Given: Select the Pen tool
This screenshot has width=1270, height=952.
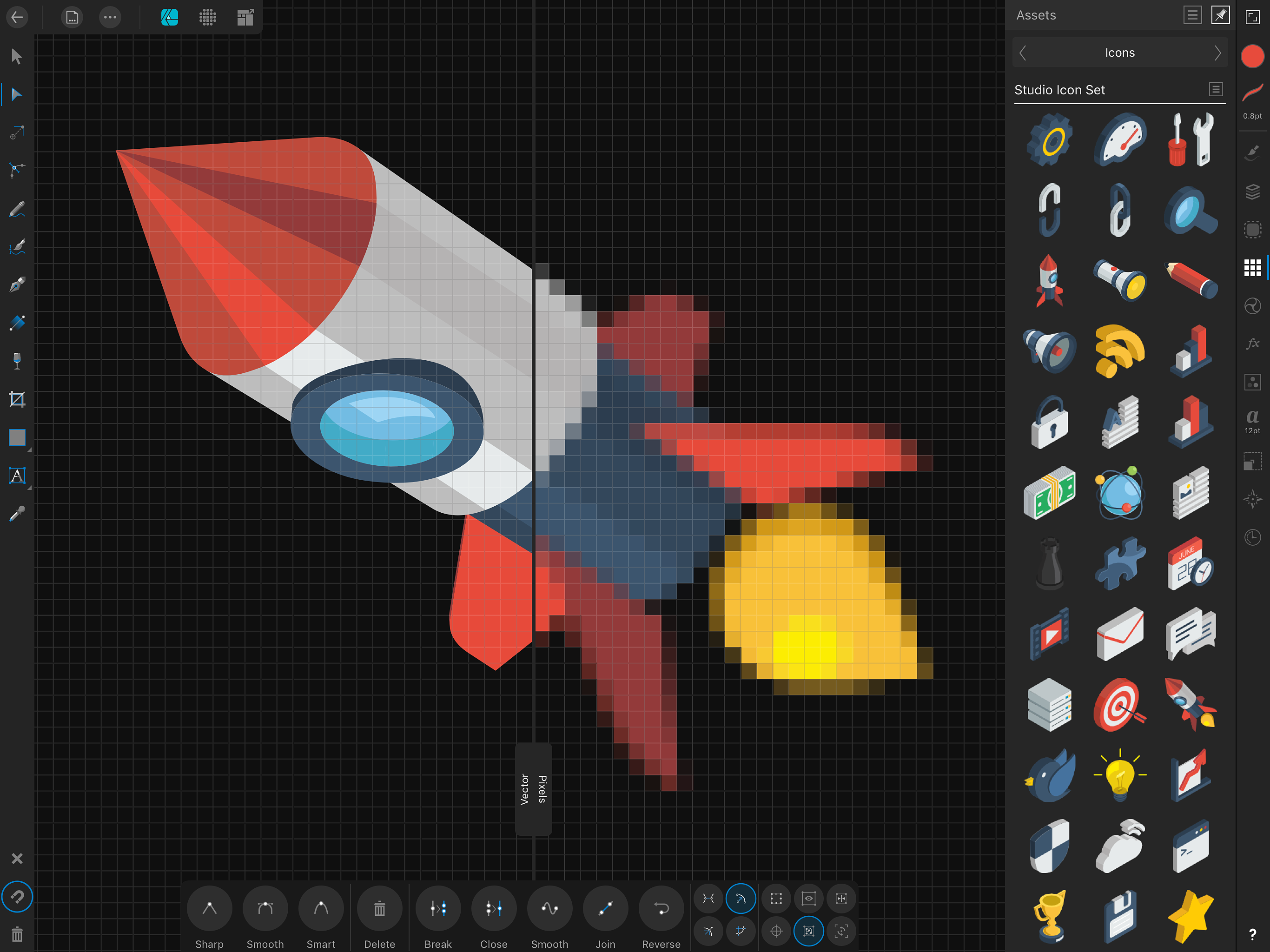Looking at the screenshot, I should (x=17, y=285).
